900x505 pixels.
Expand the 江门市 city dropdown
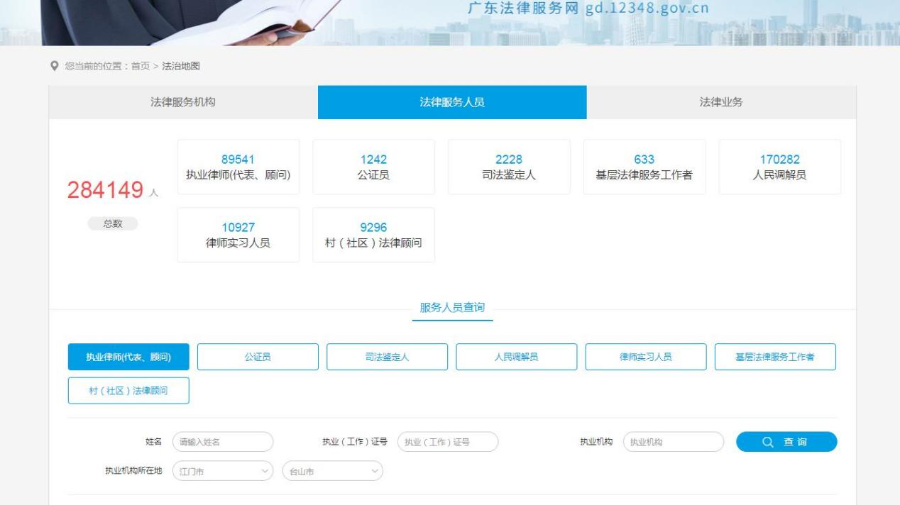point(222,471)
